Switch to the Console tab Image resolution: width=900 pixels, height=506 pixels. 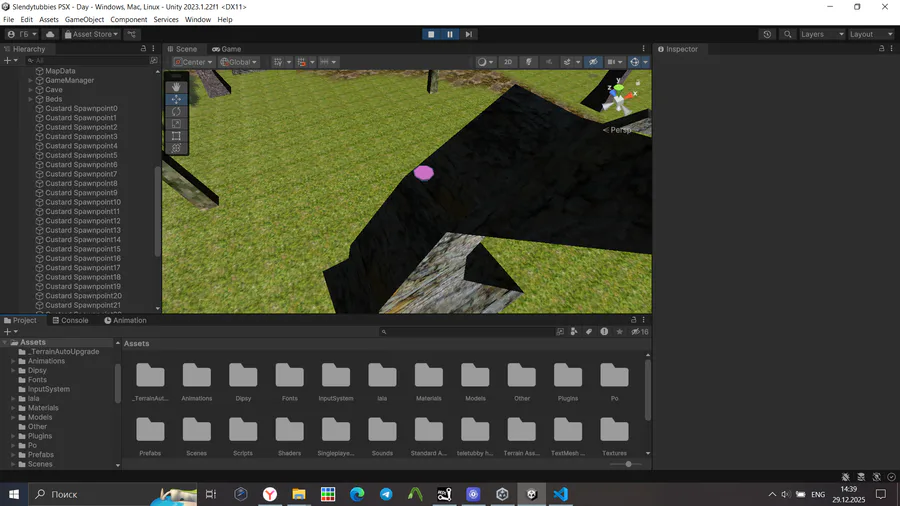pyautogui.click(x=71, y=321)
